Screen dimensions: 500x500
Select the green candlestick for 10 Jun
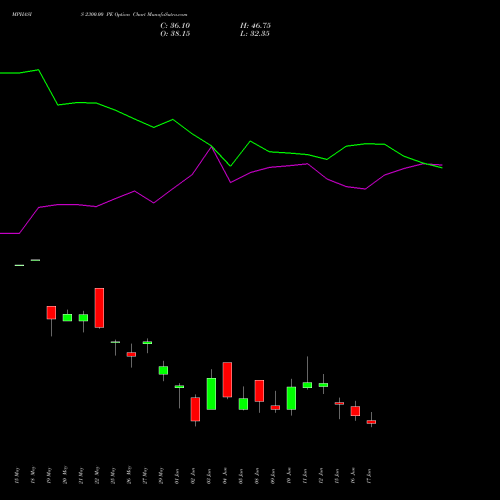tap(291, 398)
